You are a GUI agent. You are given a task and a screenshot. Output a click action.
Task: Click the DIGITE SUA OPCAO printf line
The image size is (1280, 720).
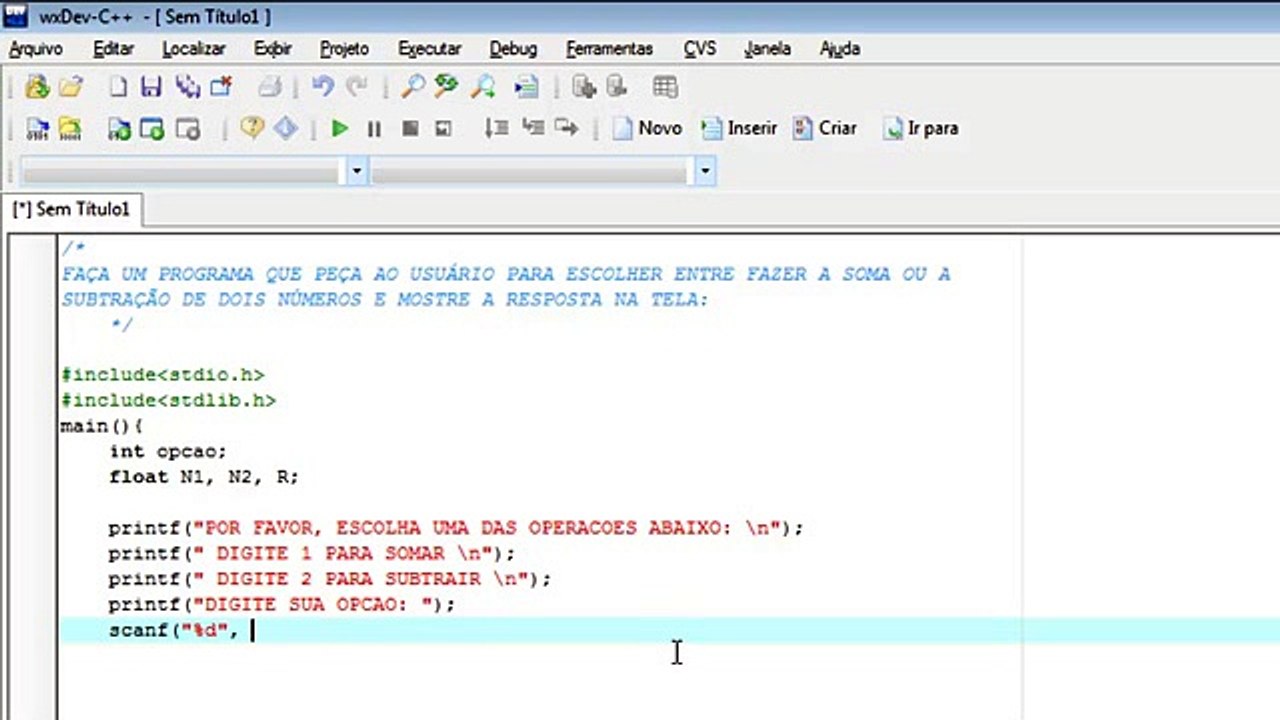coord(282,605)
